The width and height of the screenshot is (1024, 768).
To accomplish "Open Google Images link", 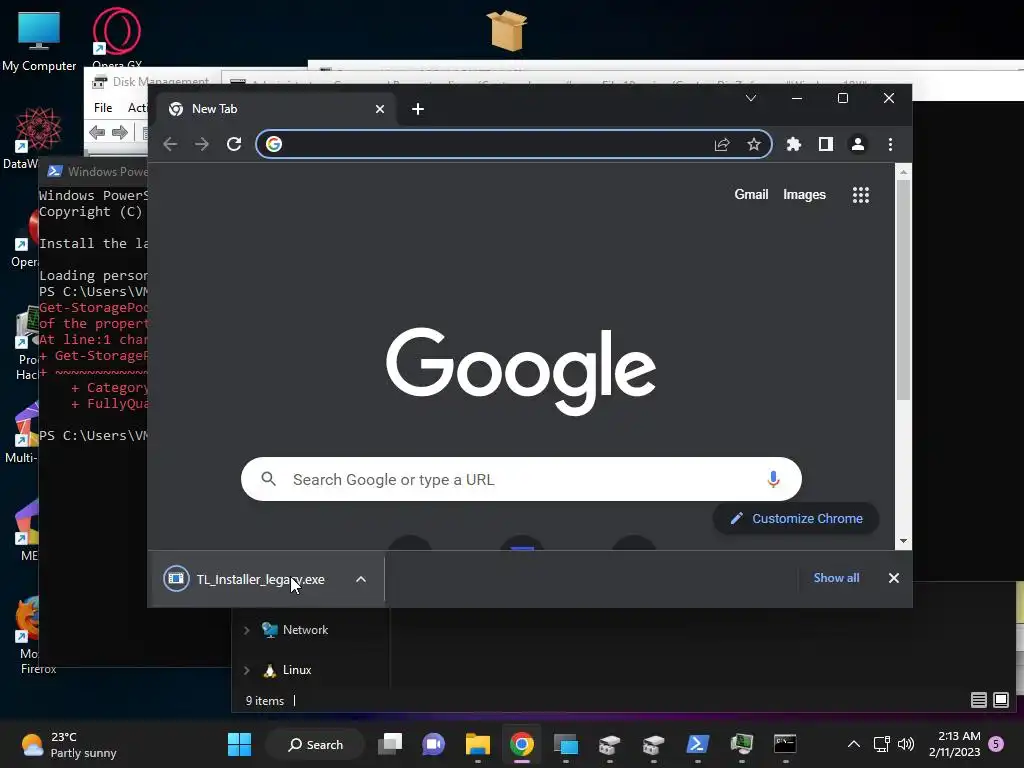I will tap(804, 195).
